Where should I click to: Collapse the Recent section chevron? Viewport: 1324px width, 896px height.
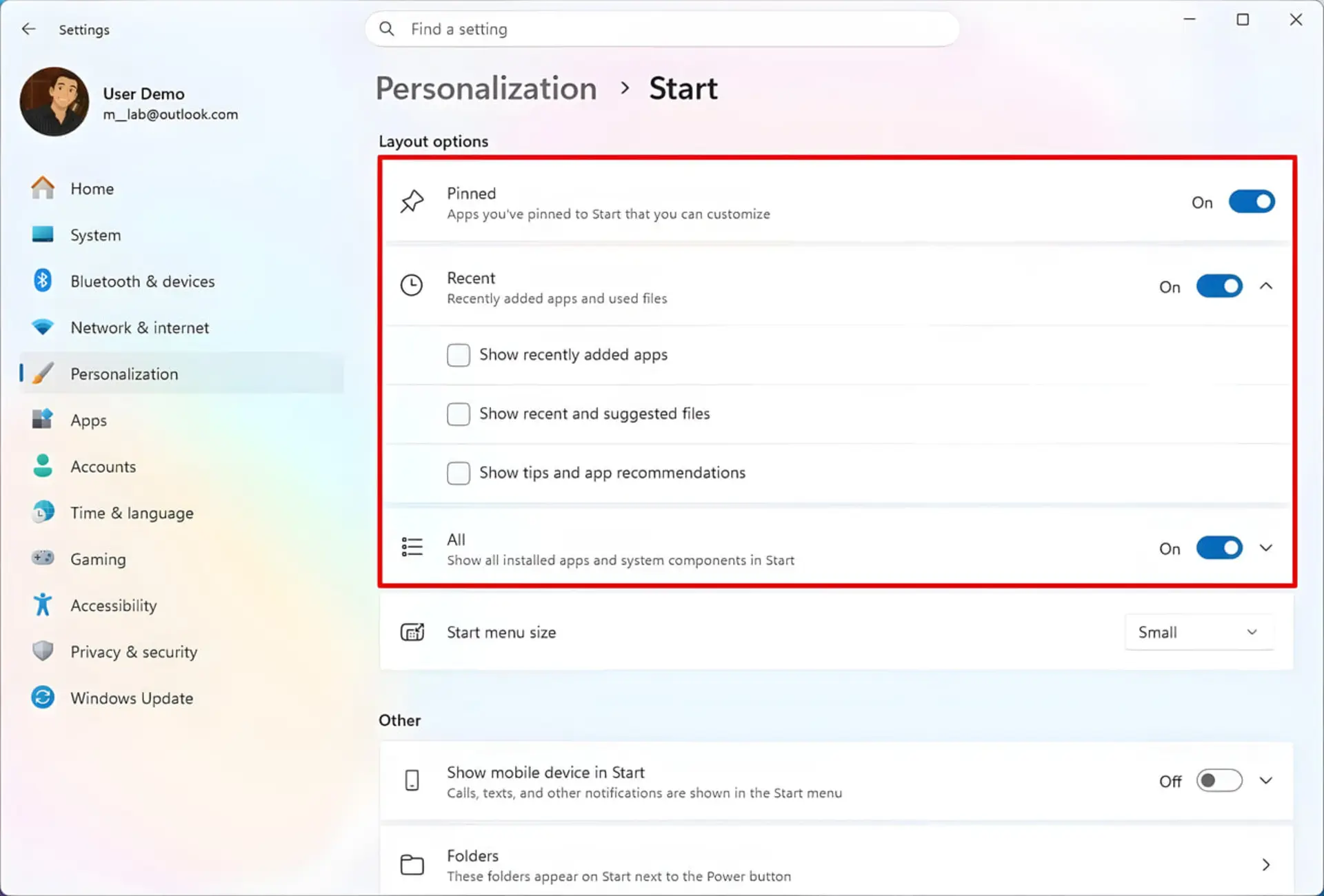tap(1266, 286)
